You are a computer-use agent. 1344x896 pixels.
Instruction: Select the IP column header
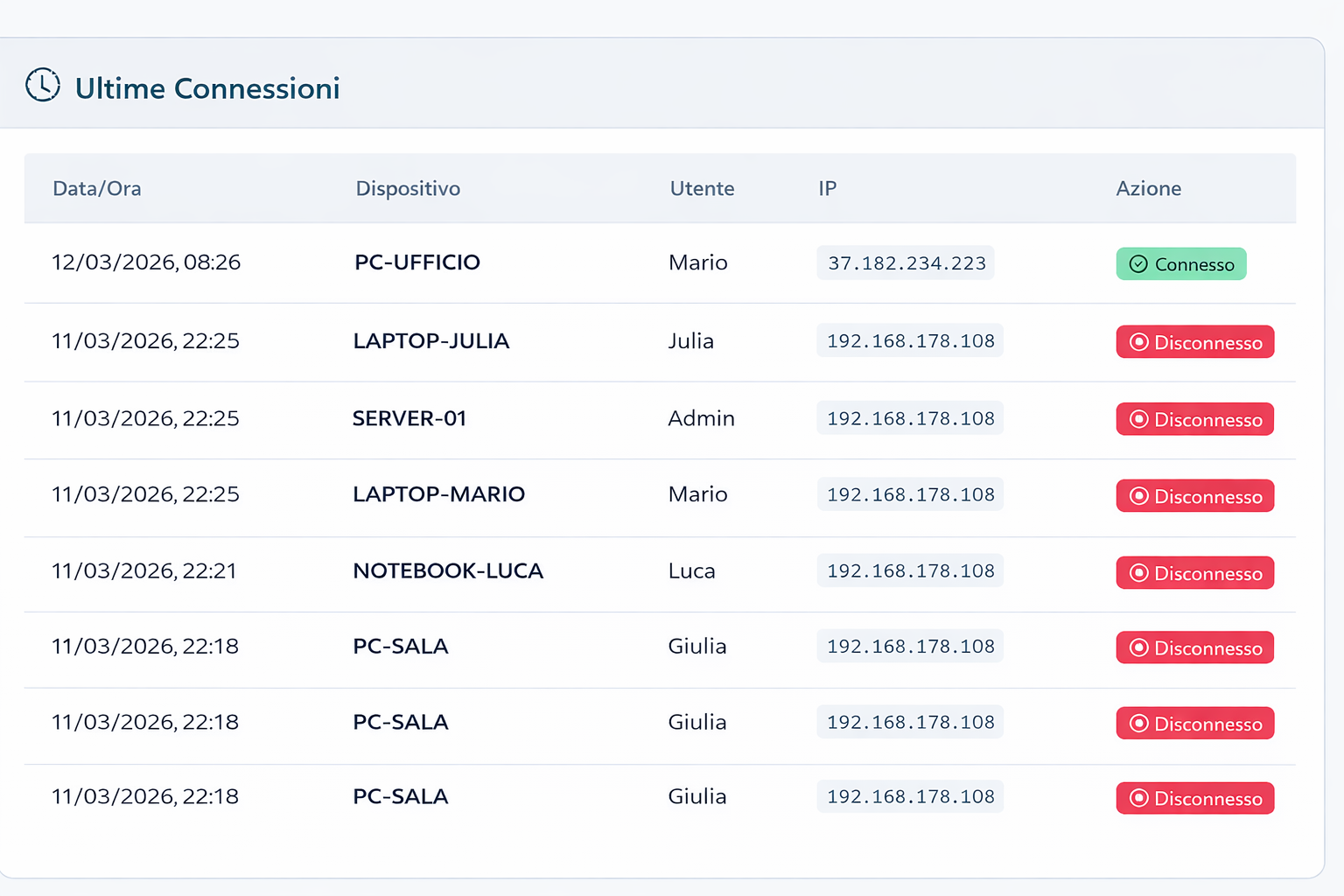click(827, 188)
